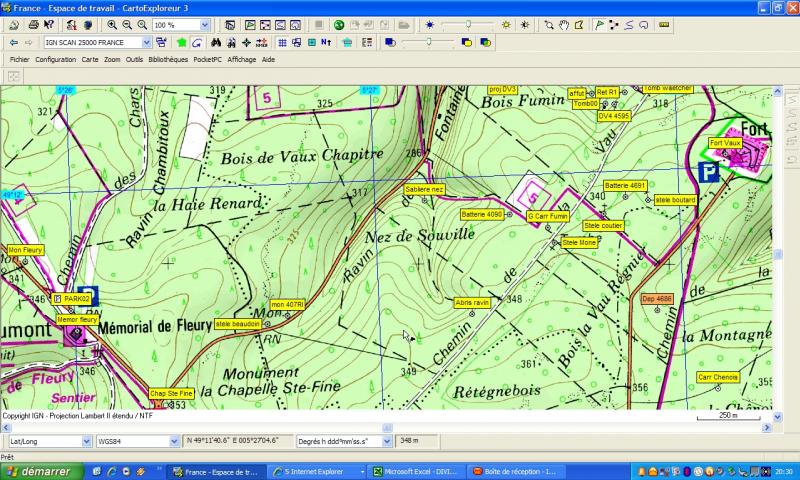Click the Sabliere nez waypoint label

(424, 189)
